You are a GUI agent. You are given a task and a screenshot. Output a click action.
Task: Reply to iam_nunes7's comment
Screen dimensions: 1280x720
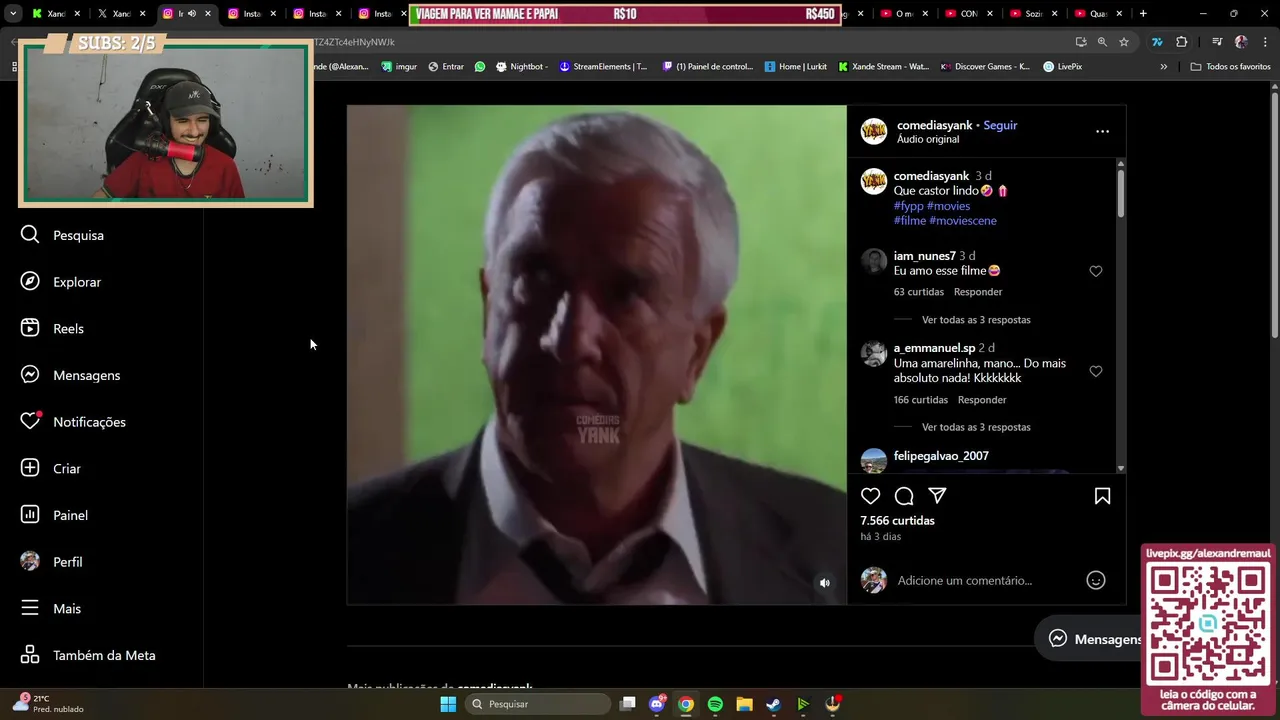tap(978, 292)
